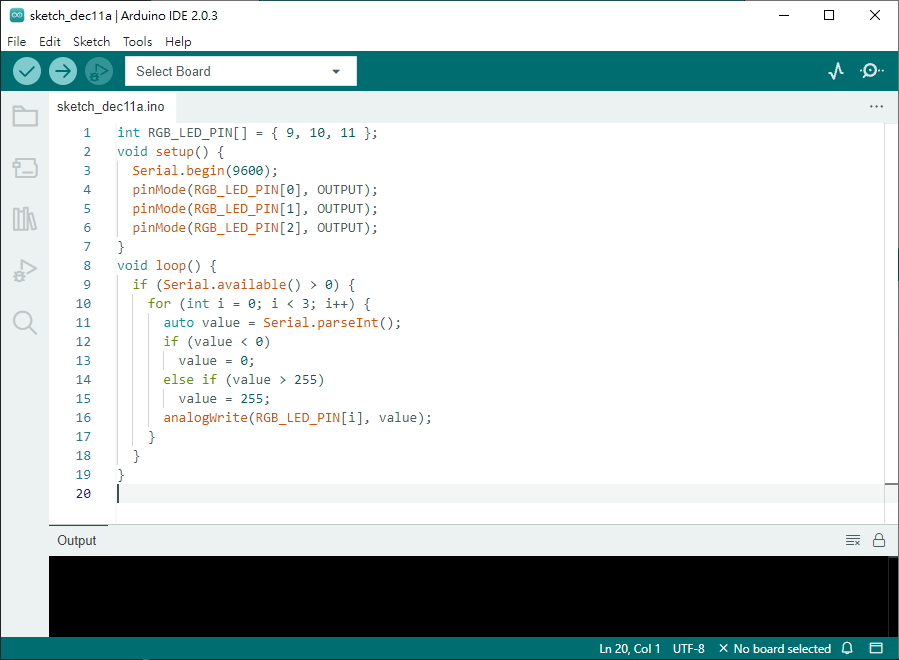Click the Verify sketch checkmark button
Image resolution: width=899 pixels, height=660 pixels.
tap(27, 71)
